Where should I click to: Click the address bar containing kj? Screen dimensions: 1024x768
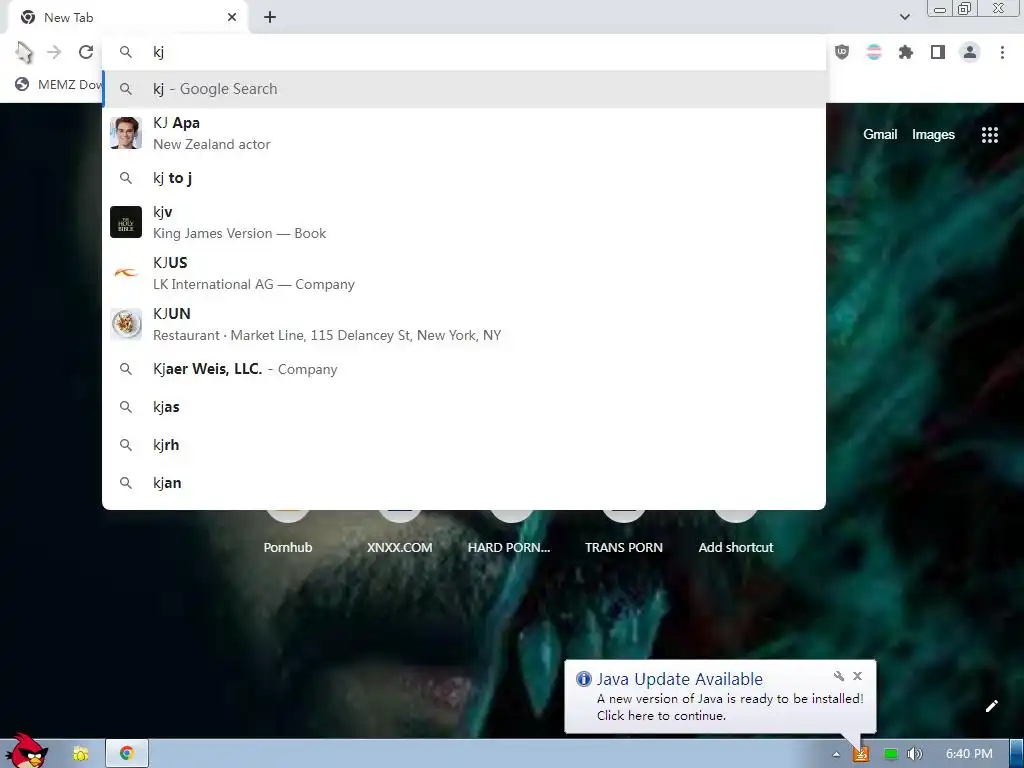tap(464, 52)
